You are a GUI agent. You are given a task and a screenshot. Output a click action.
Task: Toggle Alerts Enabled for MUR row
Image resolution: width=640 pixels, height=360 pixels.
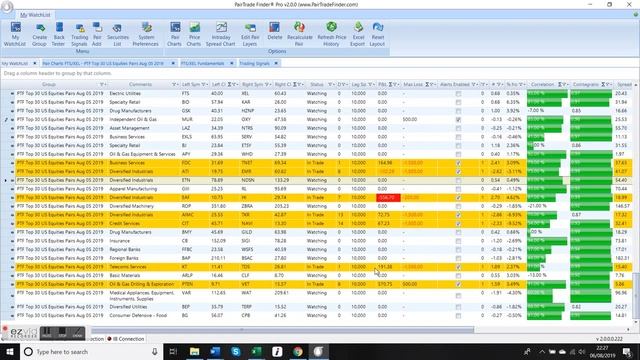pyautogui.click(x=458, y=120)
